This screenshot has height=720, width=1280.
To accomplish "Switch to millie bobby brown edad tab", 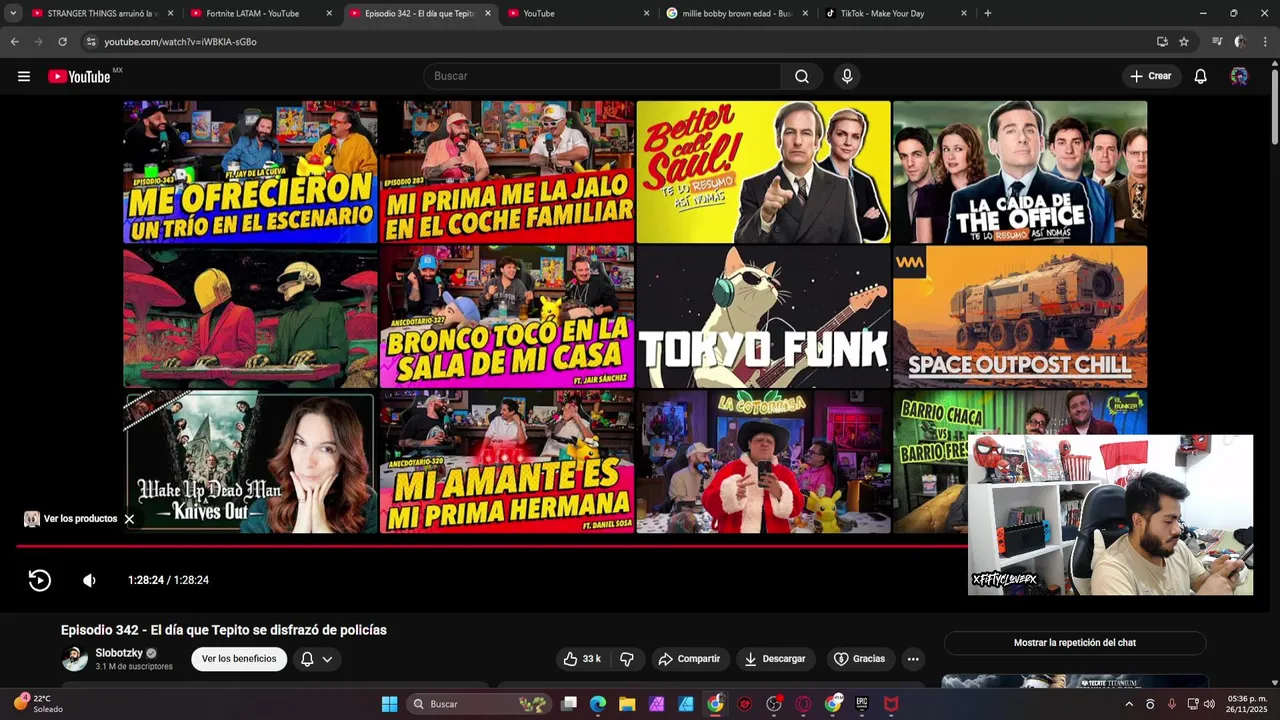I will point(737,13).
